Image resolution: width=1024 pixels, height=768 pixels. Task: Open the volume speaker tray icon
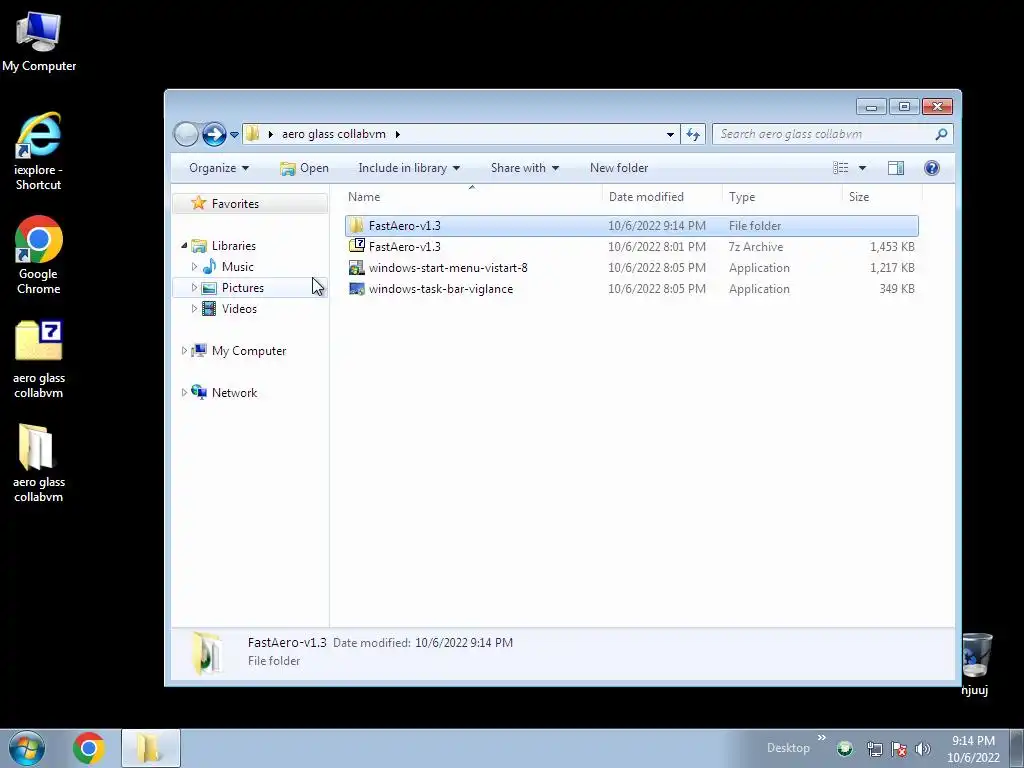point(923,749)
